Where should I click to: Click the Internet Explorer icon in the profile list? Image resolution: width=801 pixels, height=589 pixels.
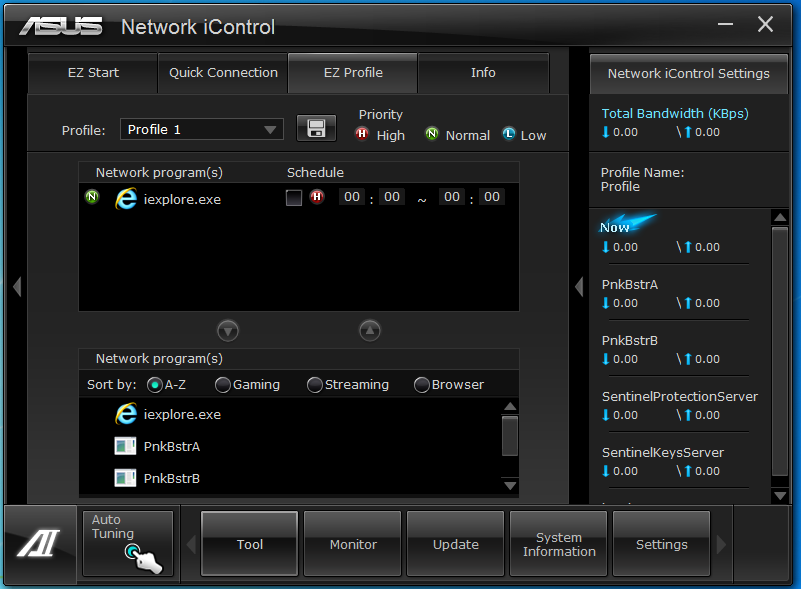(126, 198)
